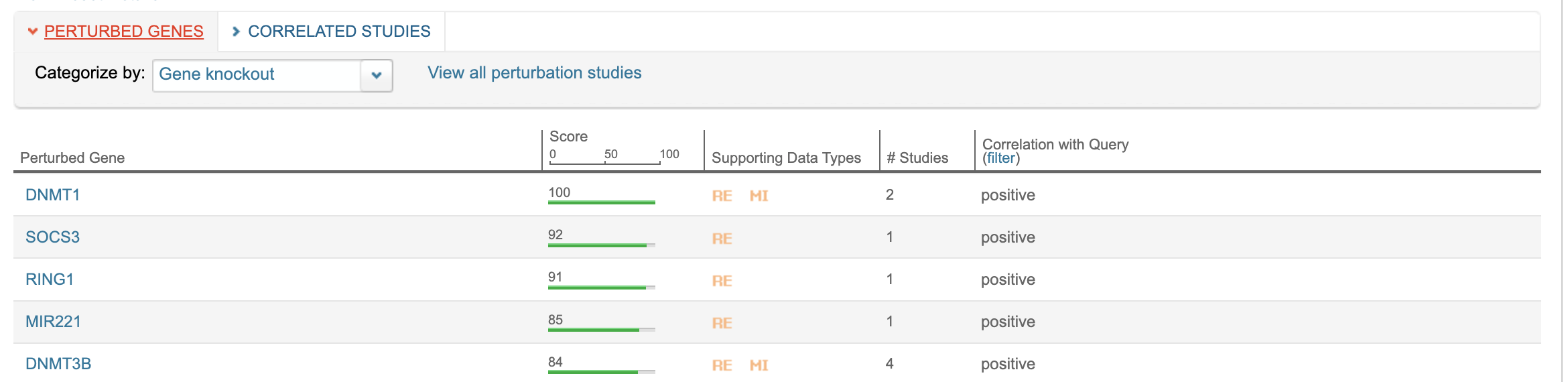Click the RE icon for SOCS3

[x=722, y=239]
